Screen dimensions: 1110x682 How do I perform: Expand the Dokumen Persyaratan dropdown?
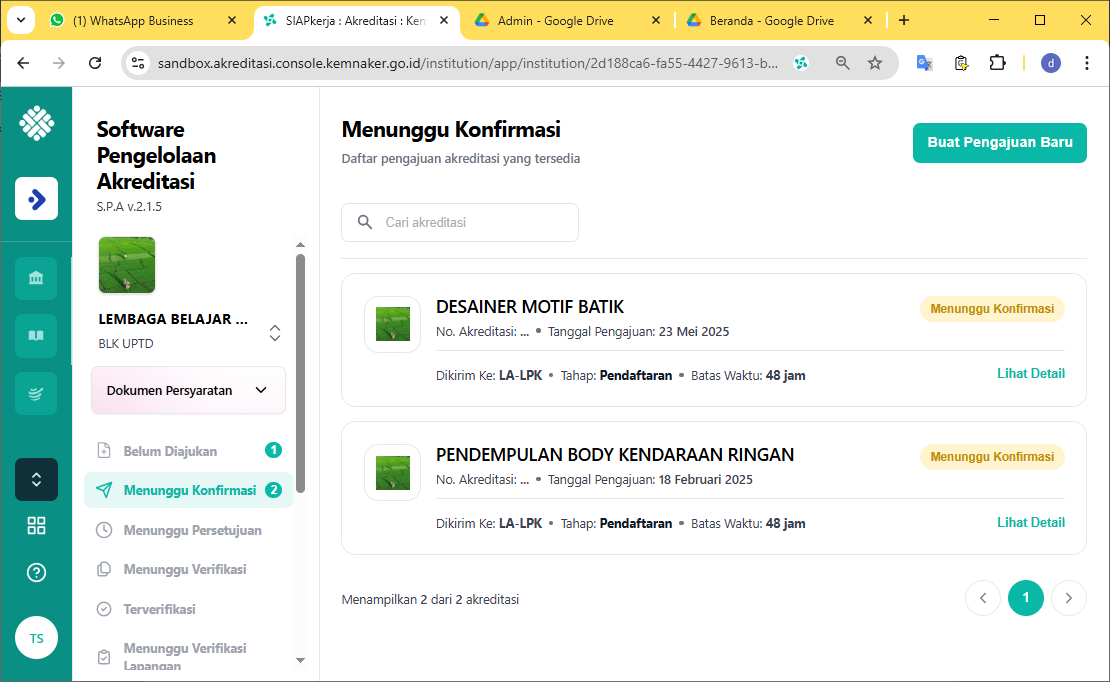(x=188, y=390)
